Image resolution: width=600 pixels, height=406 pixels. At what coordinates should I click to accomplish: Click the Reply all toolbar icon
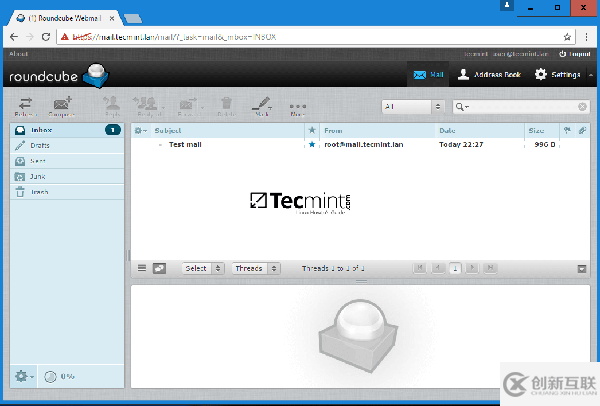(x=147, y=106)
